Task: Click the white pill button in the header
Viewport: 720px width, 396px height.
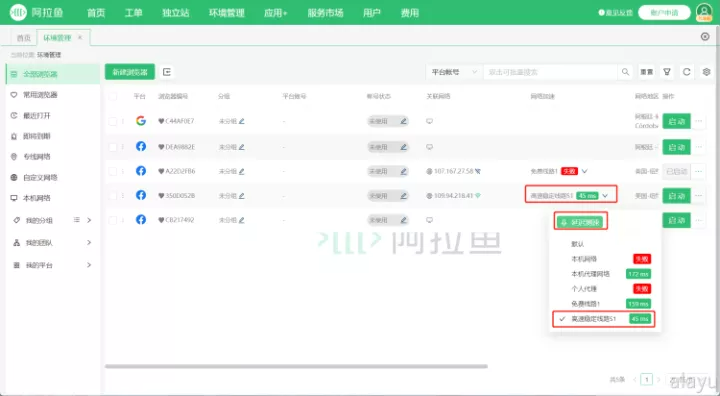Action: [x=664, y=12]
